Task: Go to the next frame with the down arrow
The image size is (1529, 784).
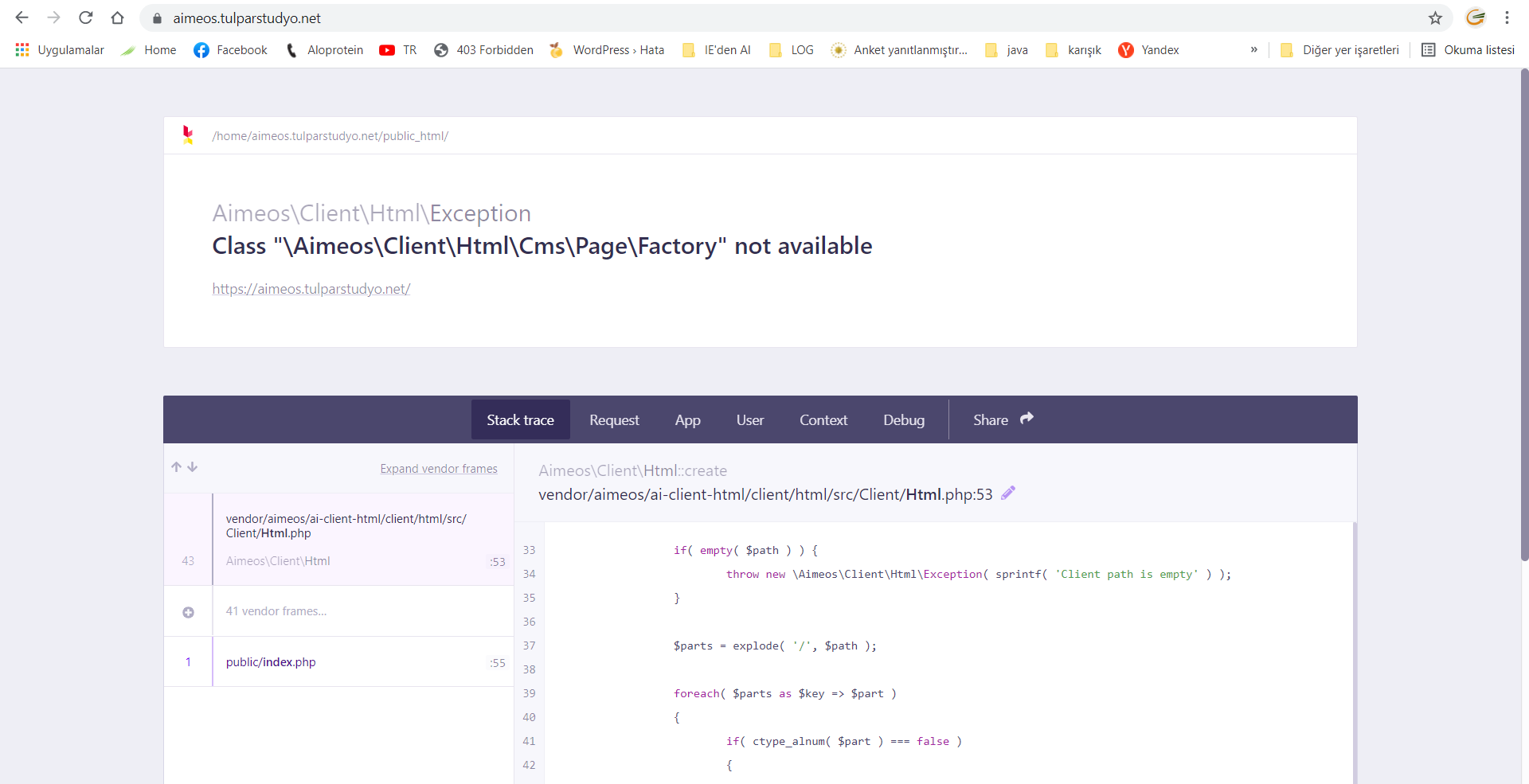Action: coord(193,467)
